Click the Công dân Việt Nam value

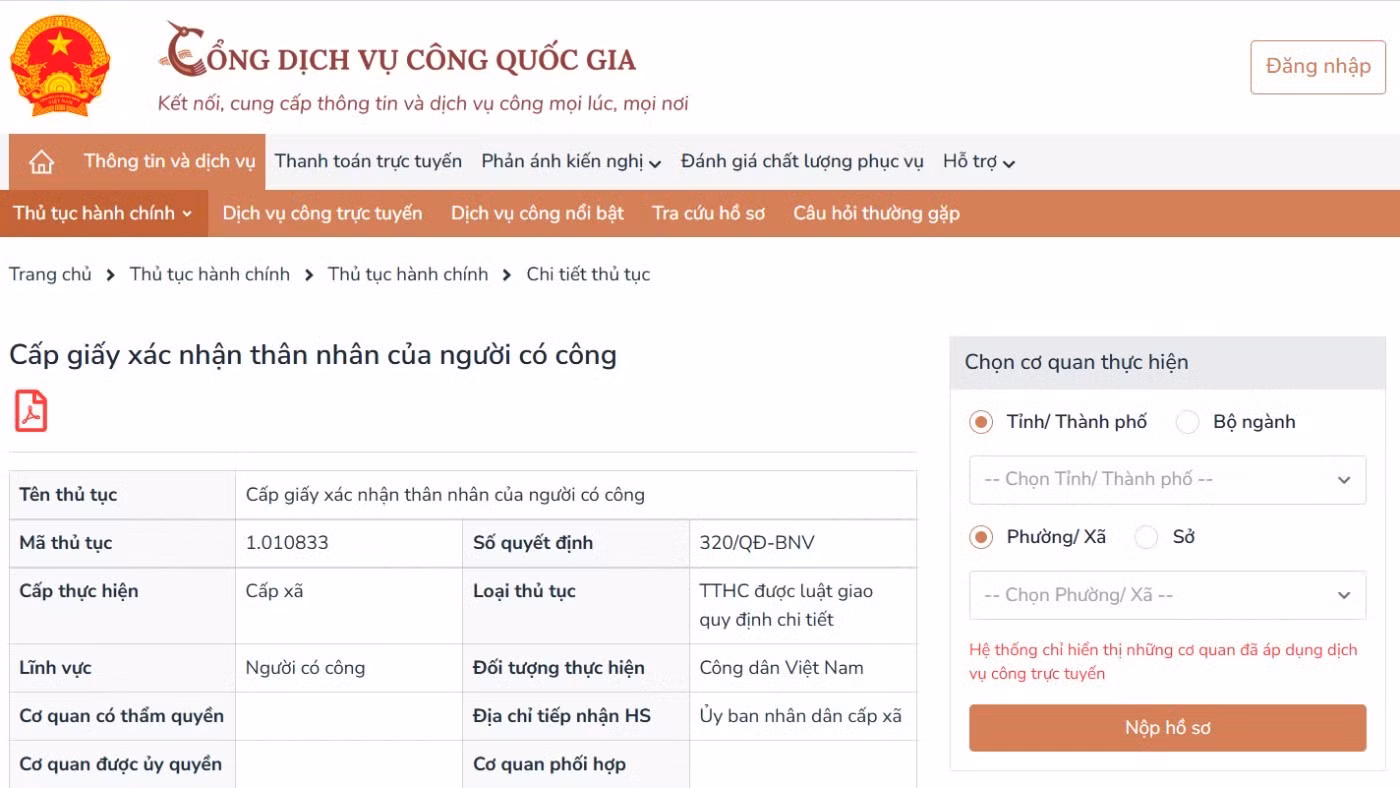(x=781, y=668)
